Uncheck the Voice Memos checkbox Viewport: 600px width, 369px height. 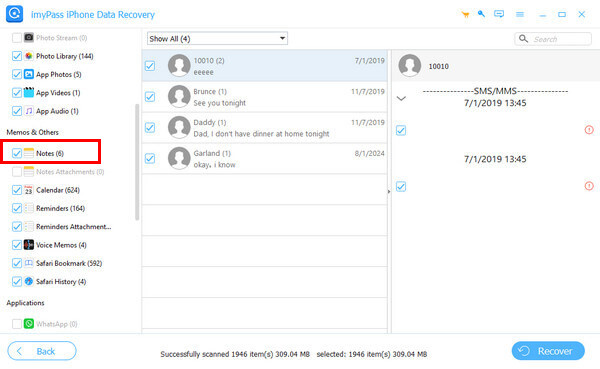tap(16, 245)
